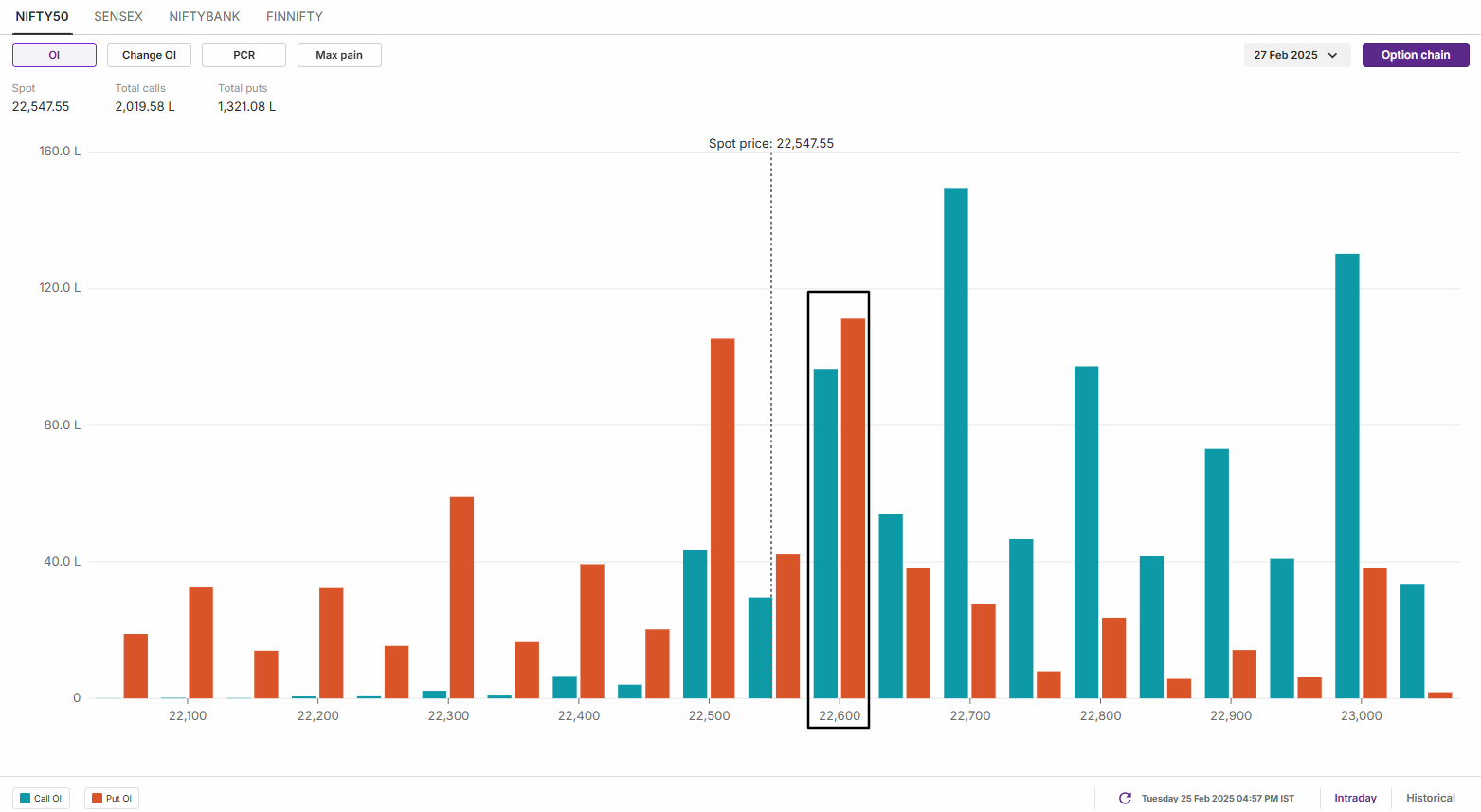Click the 22,400 call OI bar
Viewport: 1481px width, 812px height.
pyautogui.click(x=565, y=687)
